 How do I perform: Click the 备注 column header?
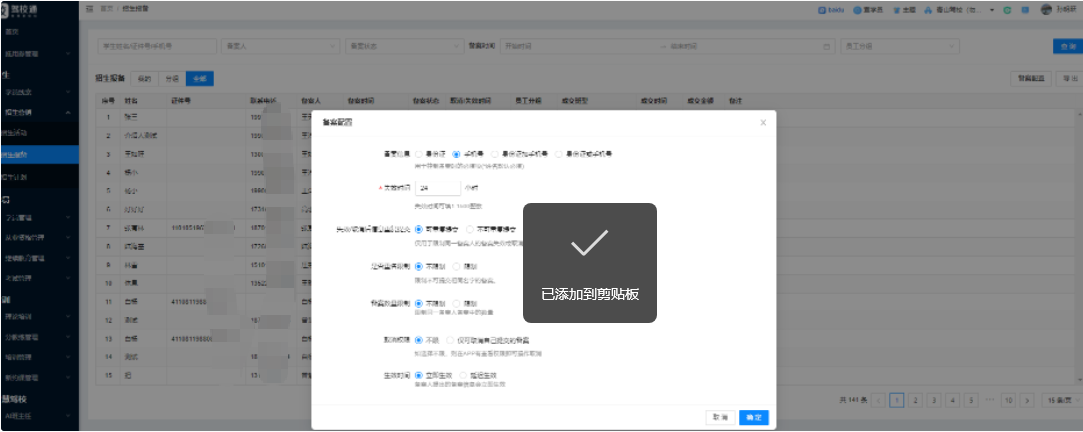(735, 101)
